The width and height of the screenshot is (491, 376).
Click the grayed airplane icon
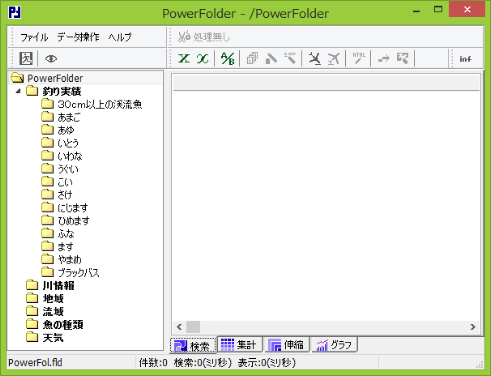[x=333, y=59]
